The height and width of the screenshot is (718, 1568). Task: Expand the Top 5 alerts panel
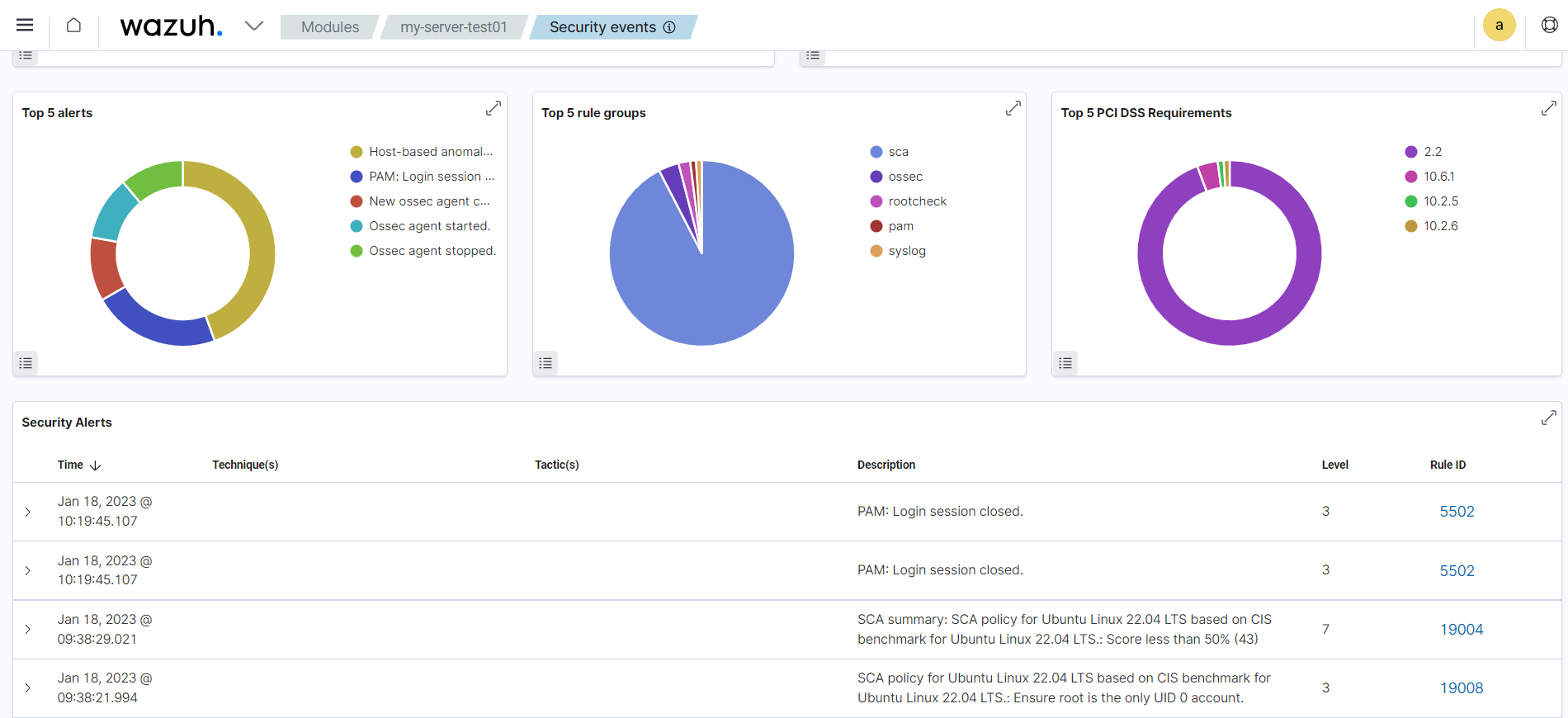[x=494, y=108]
